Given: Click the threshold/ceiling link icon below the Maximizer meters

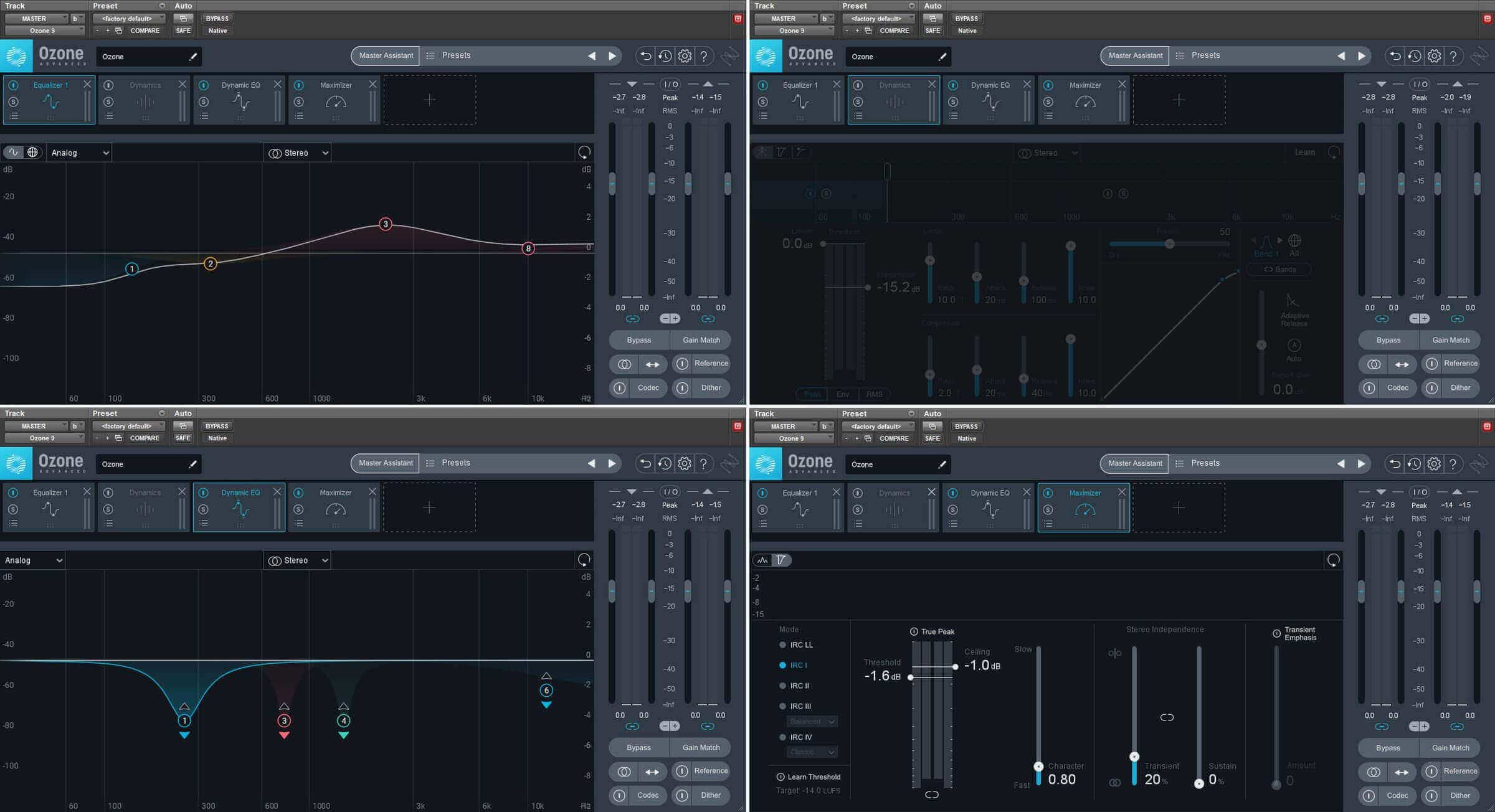Looking at the screenshot, I should point(931,795).
